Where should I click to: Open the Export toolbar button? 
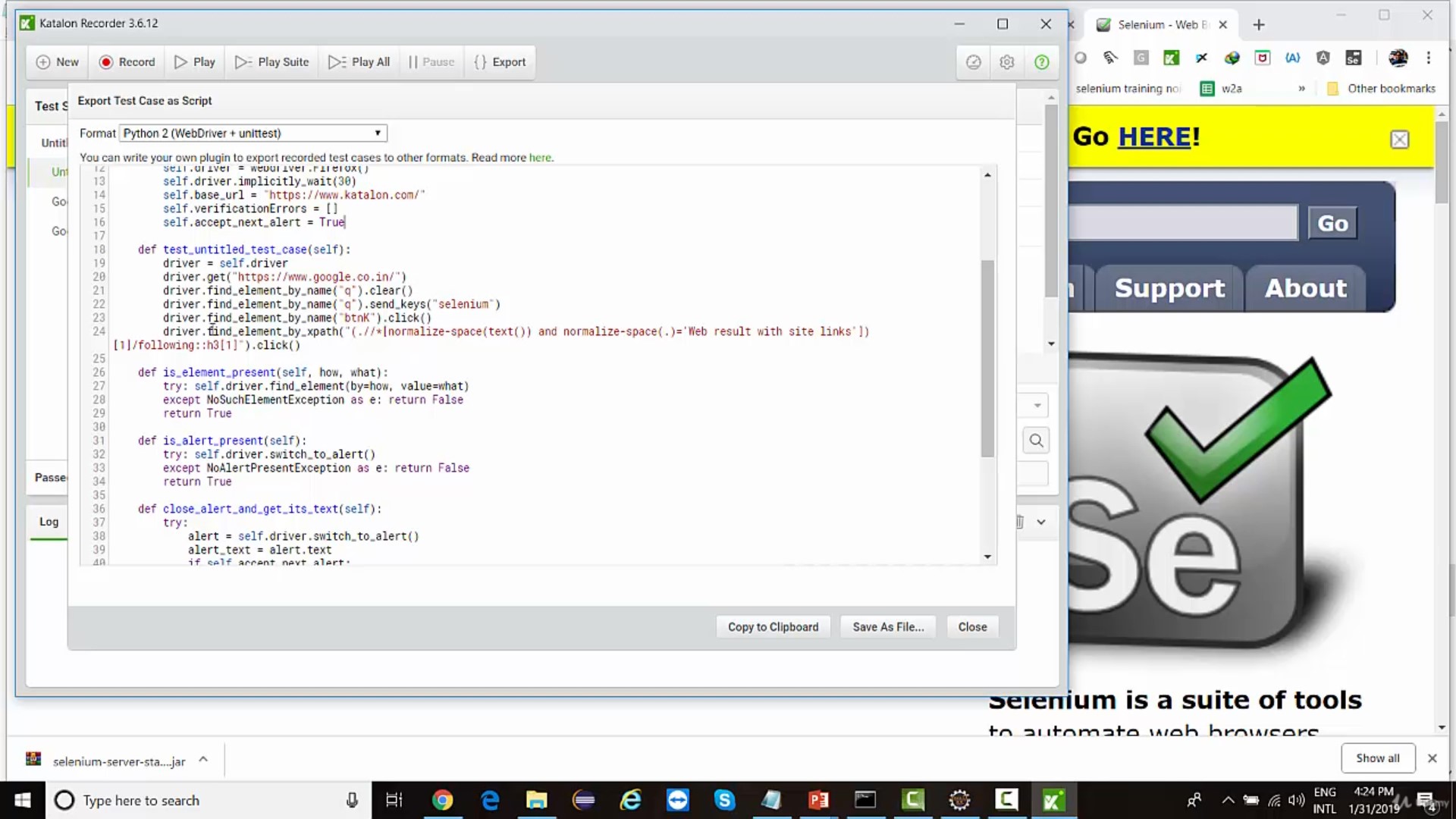pos(500,62)
